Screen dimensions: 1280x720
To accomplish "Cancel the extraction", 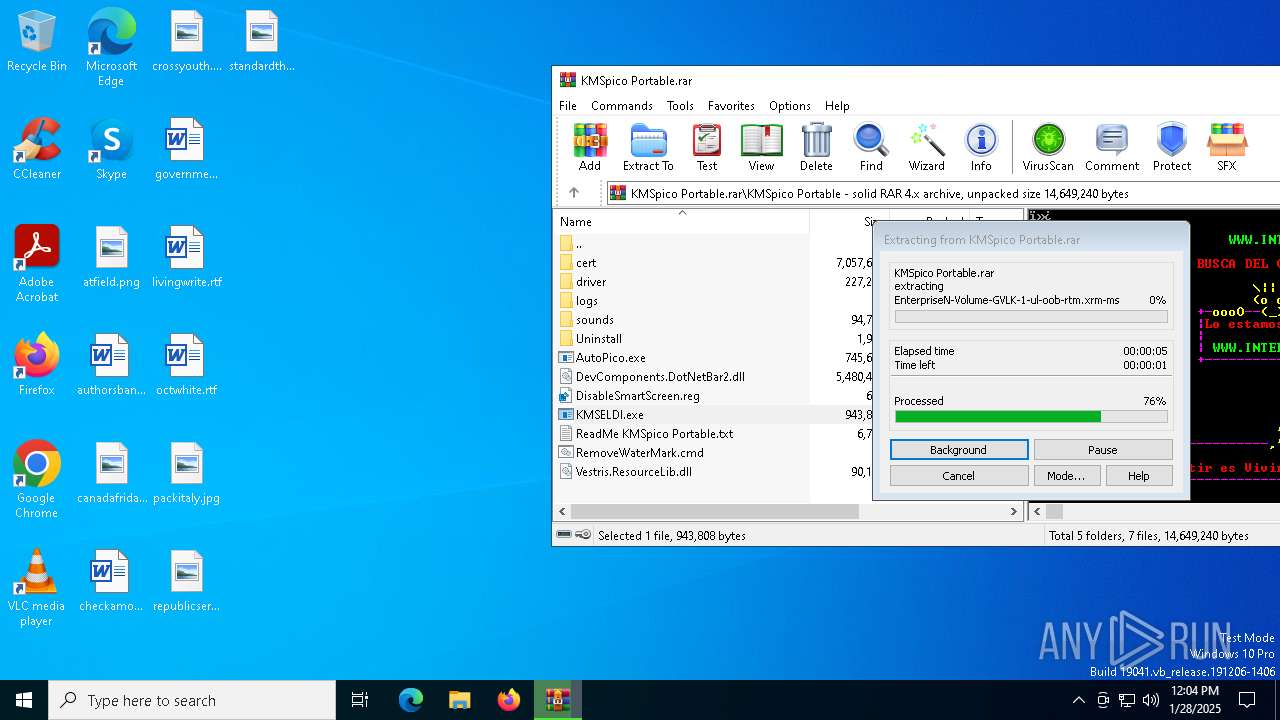I will pos(959,476).
